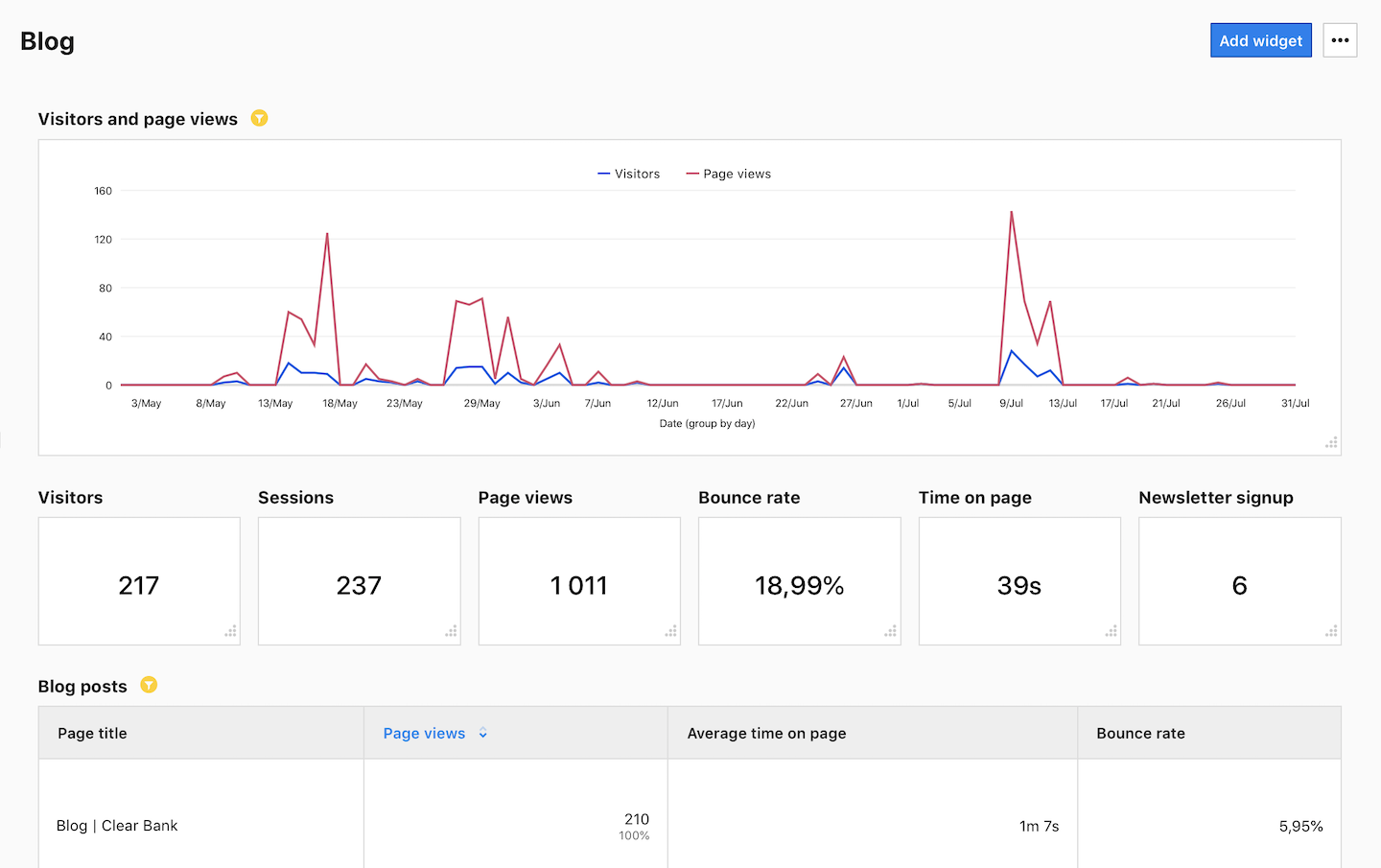Click resize handle on Sessions 237 widget
The width and height of the screenshot is (1381, 868).
451,631
